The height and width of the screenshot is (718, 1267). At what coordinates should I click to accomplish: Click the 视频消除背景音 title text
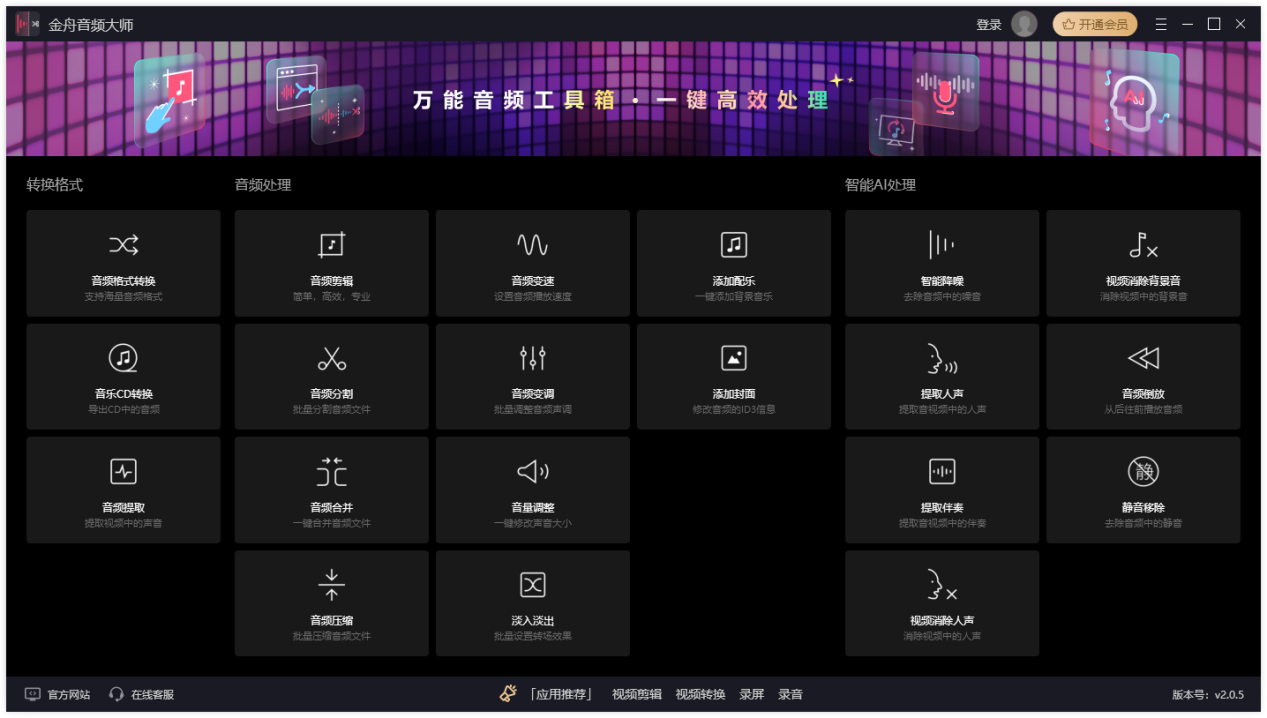(x=1143, y=281)
